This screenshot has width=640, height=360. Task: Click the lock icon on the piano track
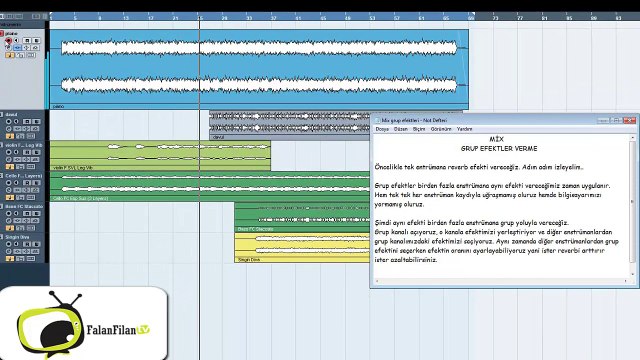point(20,55)
